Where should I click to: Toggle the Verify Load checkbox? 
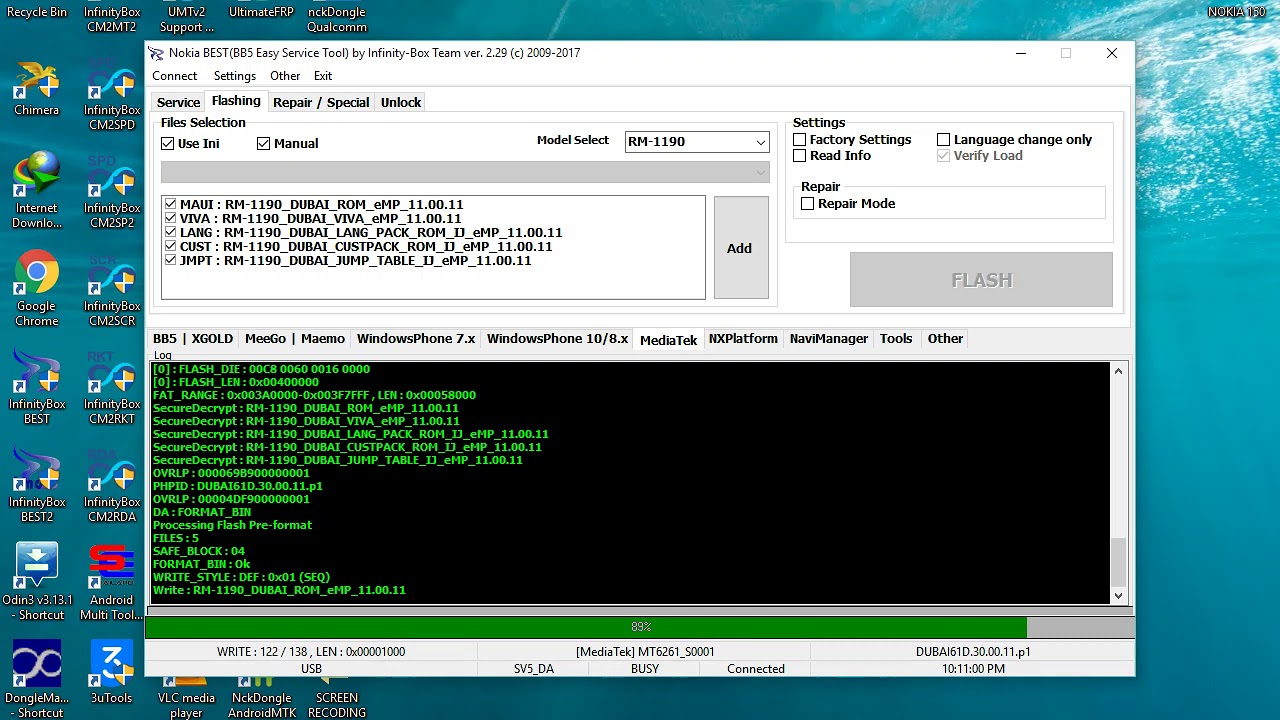[x=944, y=156]
